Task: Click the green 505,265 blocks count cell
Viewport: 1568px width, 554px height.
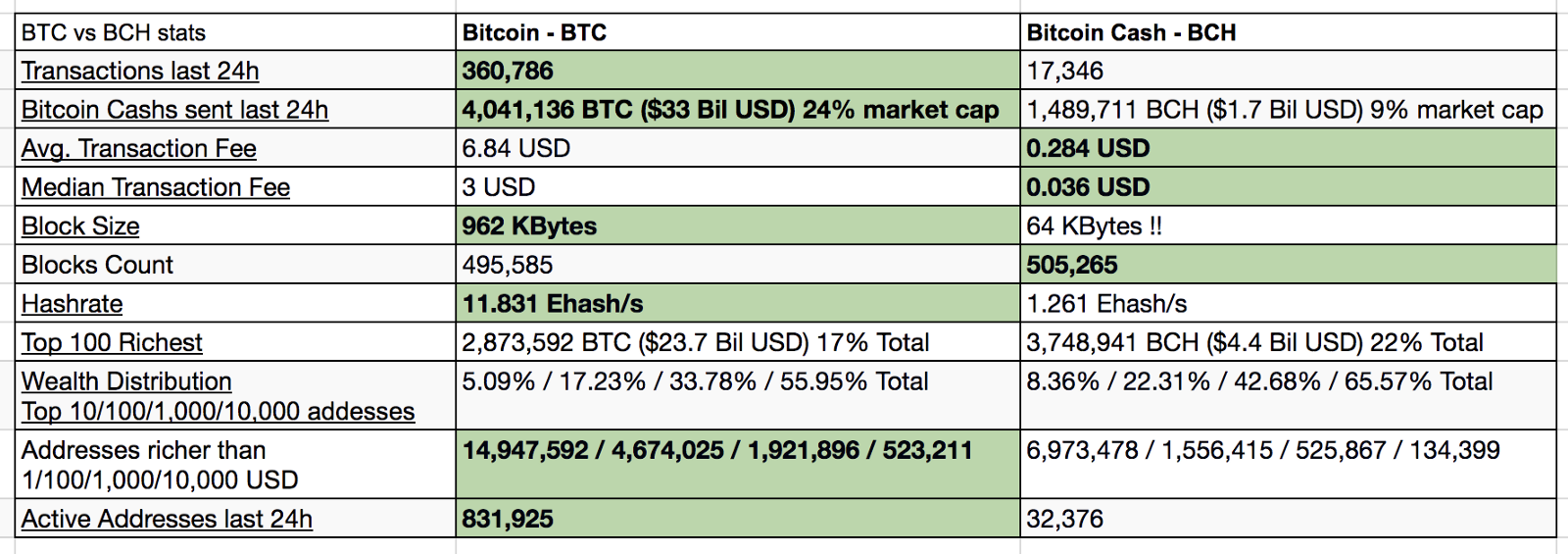Action: (1288, 265)
